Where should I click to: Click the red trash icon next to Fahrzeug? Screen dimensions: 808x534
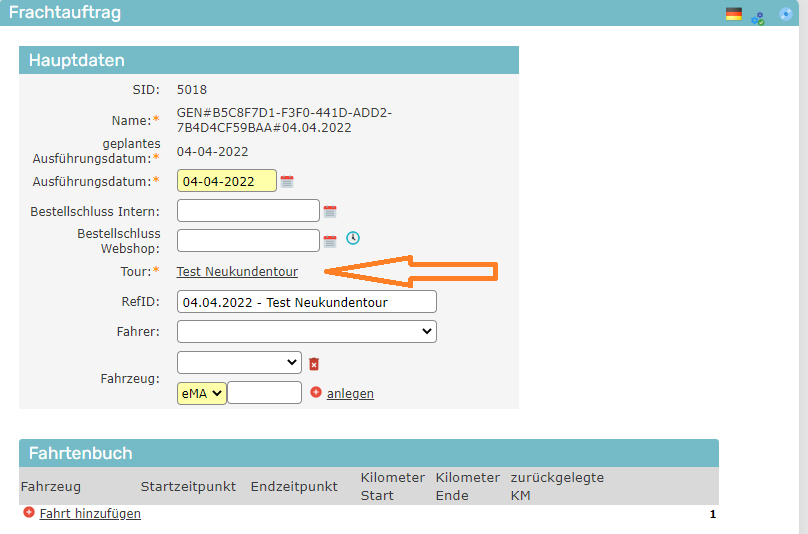(314, 364)
